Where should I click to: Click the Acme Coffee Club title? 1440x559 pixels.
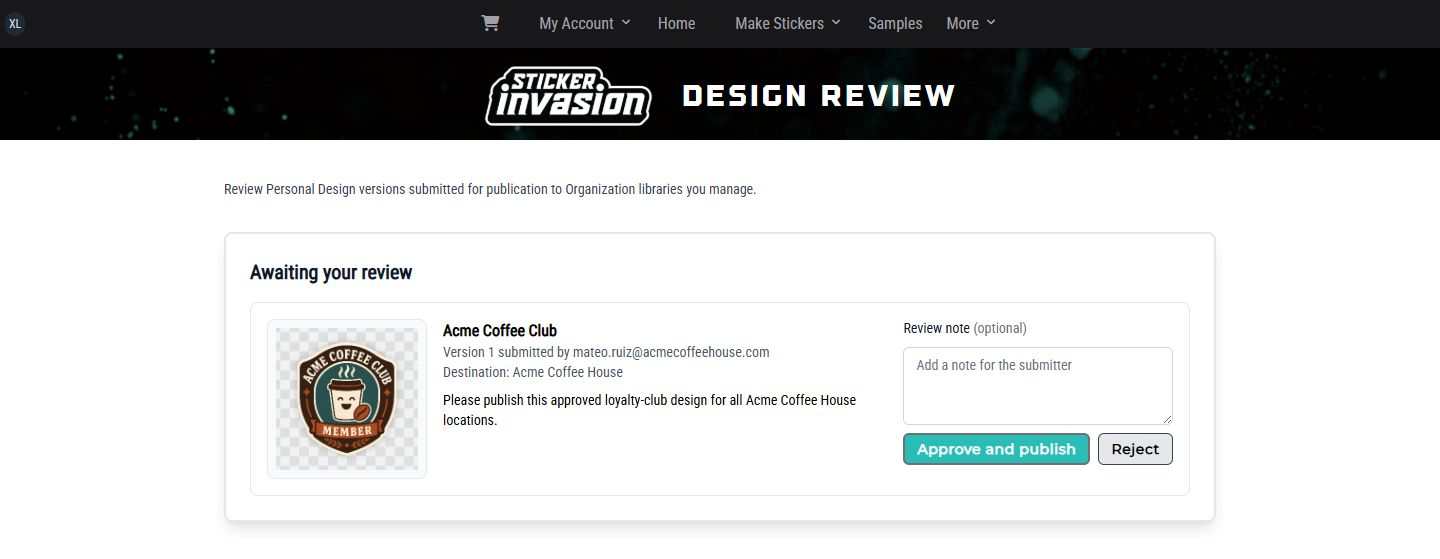(500, 330)
